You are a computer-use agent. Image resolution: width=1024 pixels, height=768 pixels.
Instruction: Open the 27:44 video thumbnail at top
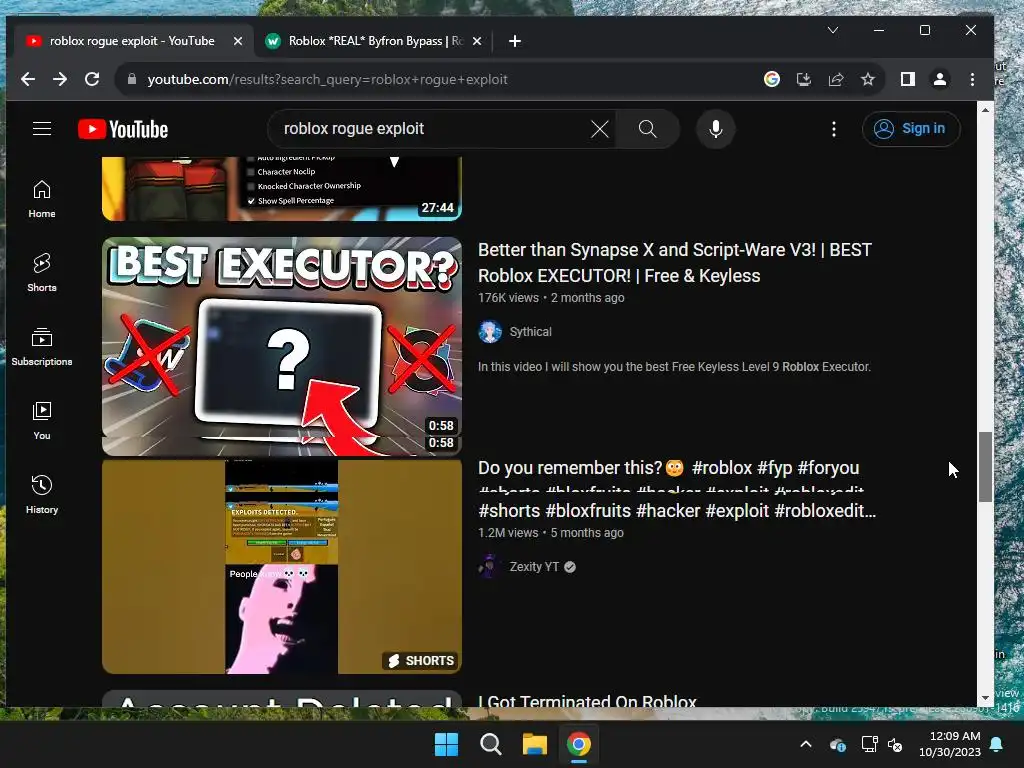(281, 188)
